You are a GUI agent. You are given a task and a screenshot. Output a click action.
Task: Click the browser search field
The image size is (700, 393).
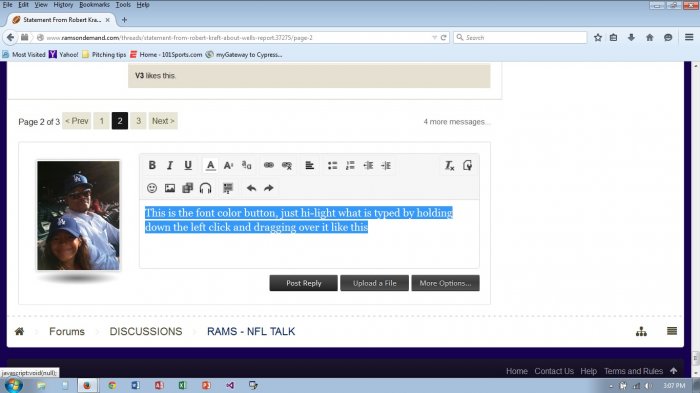520,38
